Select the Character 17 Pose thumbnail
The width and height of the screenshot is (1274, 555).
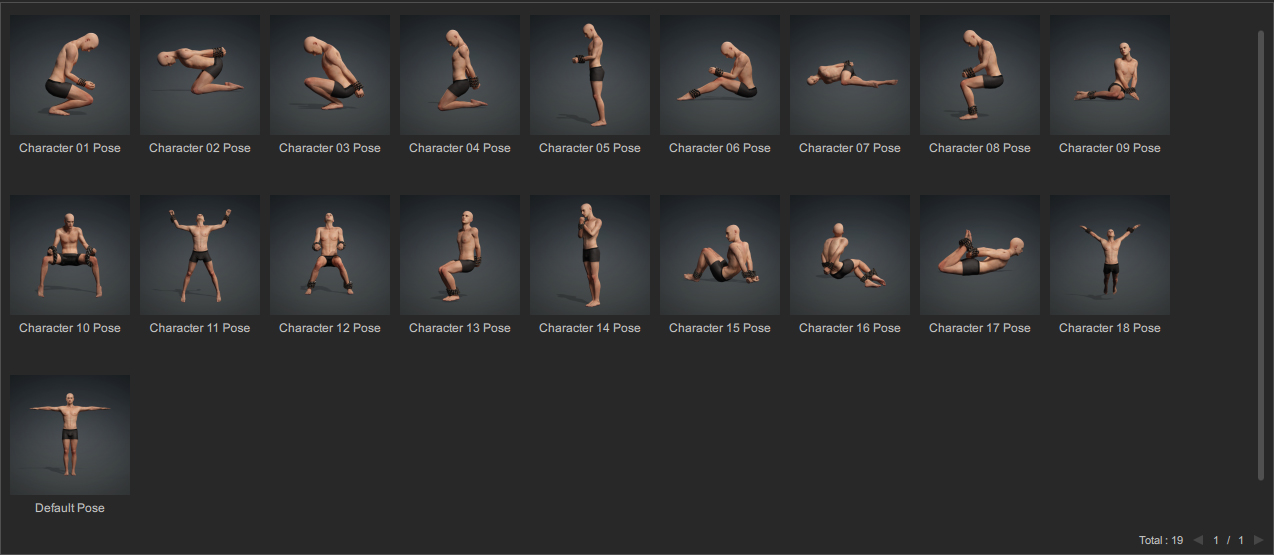pos(980,255)
